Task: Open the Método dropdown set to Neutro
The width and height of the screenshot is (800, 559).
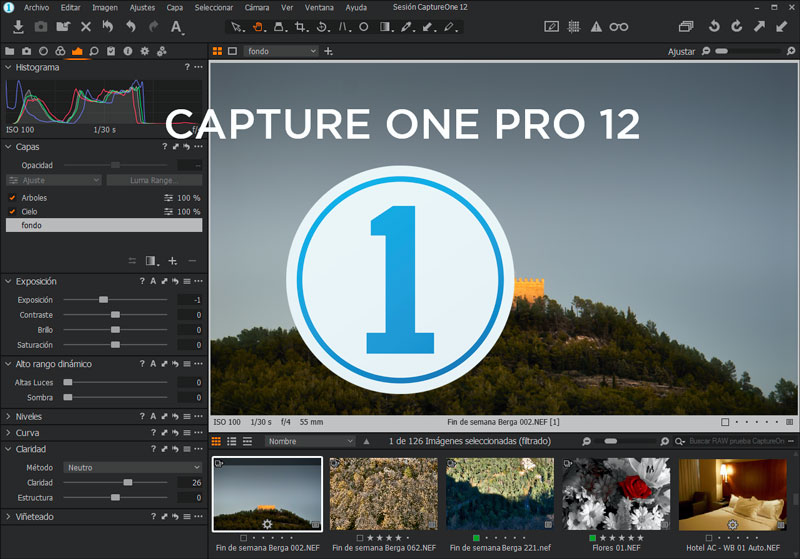Action: [x=132, y=467]
